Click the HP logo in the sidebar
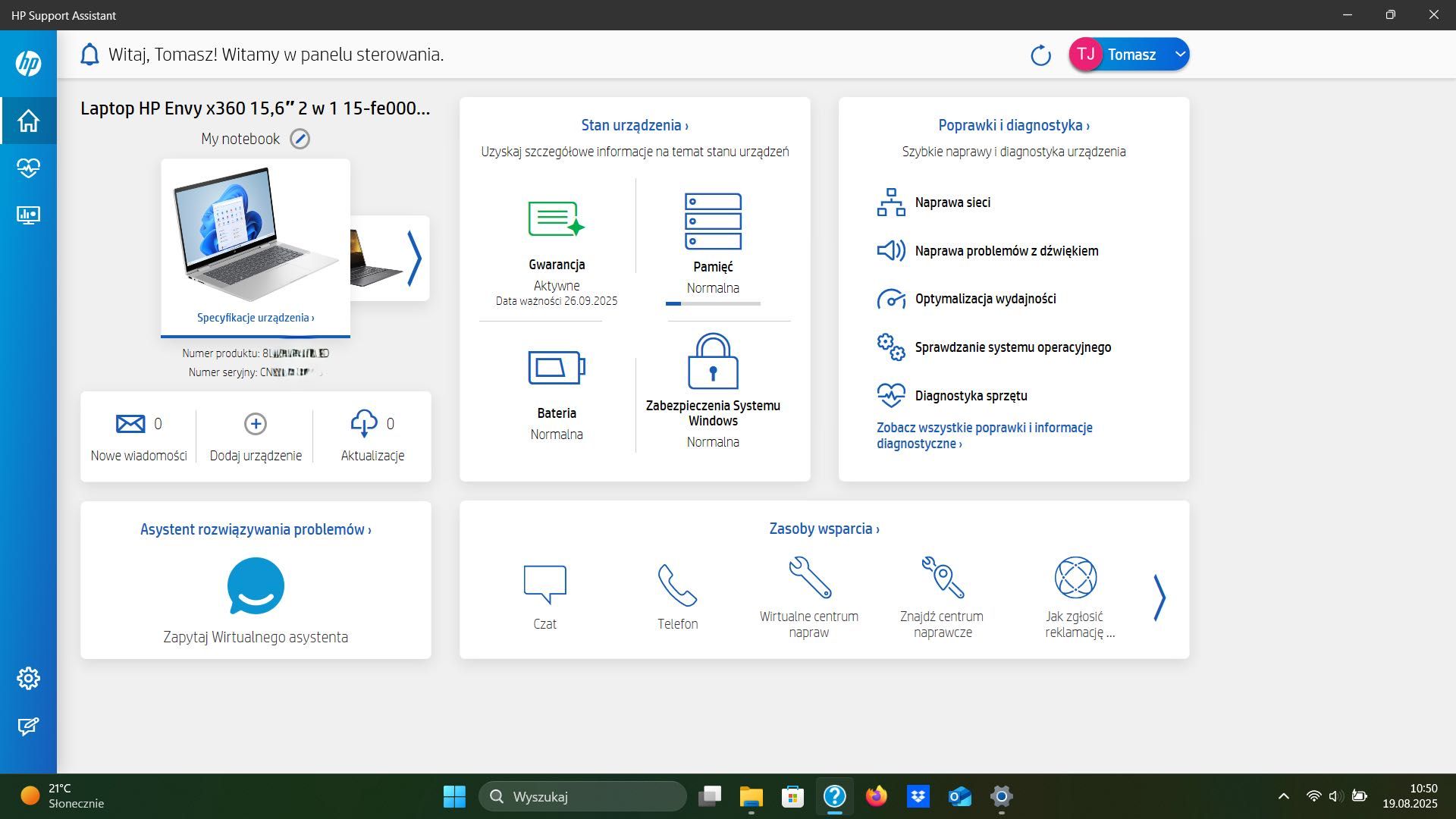Viewport: 1456px width, 819px height. (x=28, y=63)
